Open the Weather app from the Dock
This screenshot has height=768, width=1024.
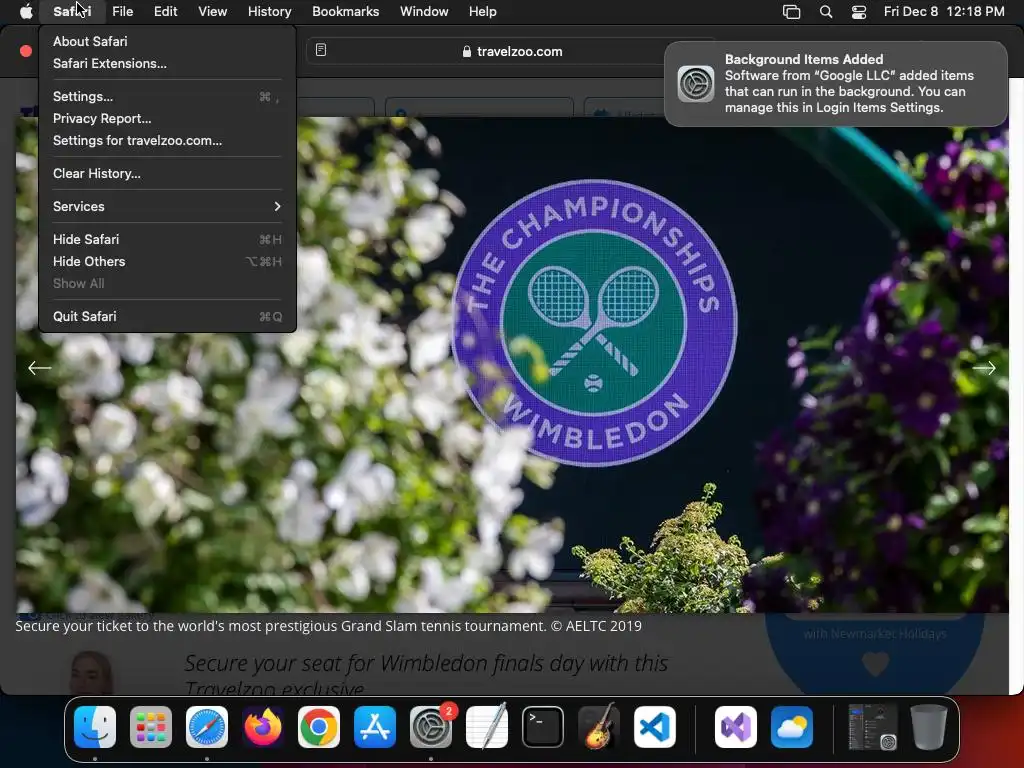tap(792, 727)
